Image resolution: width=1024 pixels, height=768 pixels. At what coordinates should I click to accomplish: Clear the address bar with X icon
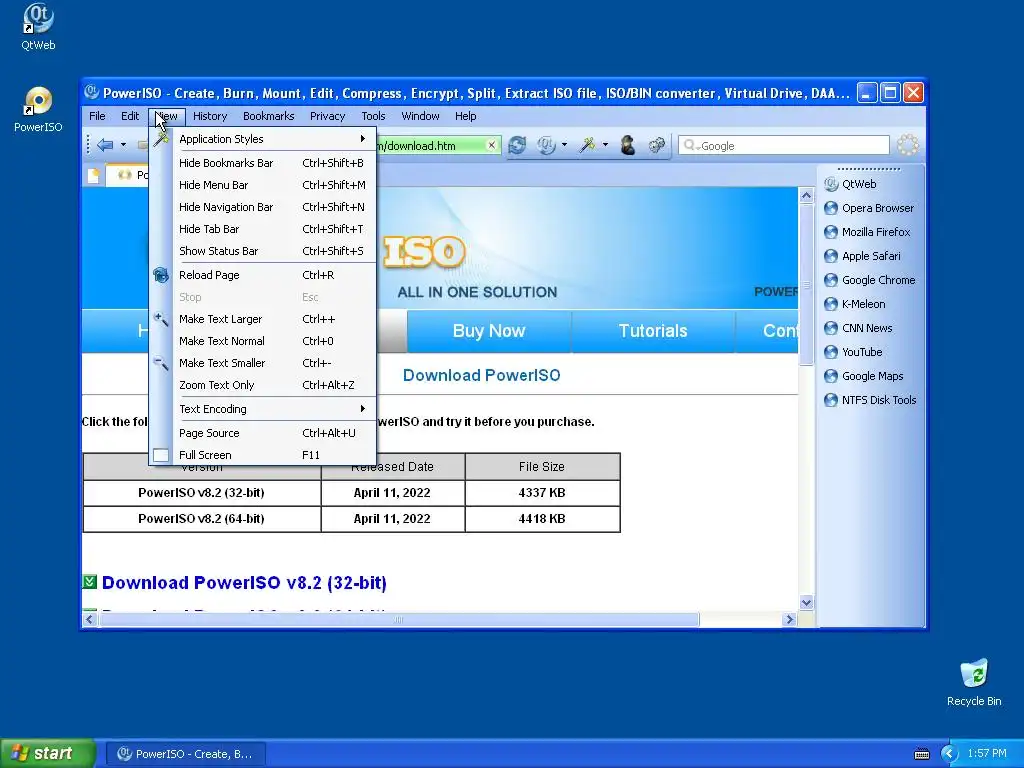coord(492,145)
